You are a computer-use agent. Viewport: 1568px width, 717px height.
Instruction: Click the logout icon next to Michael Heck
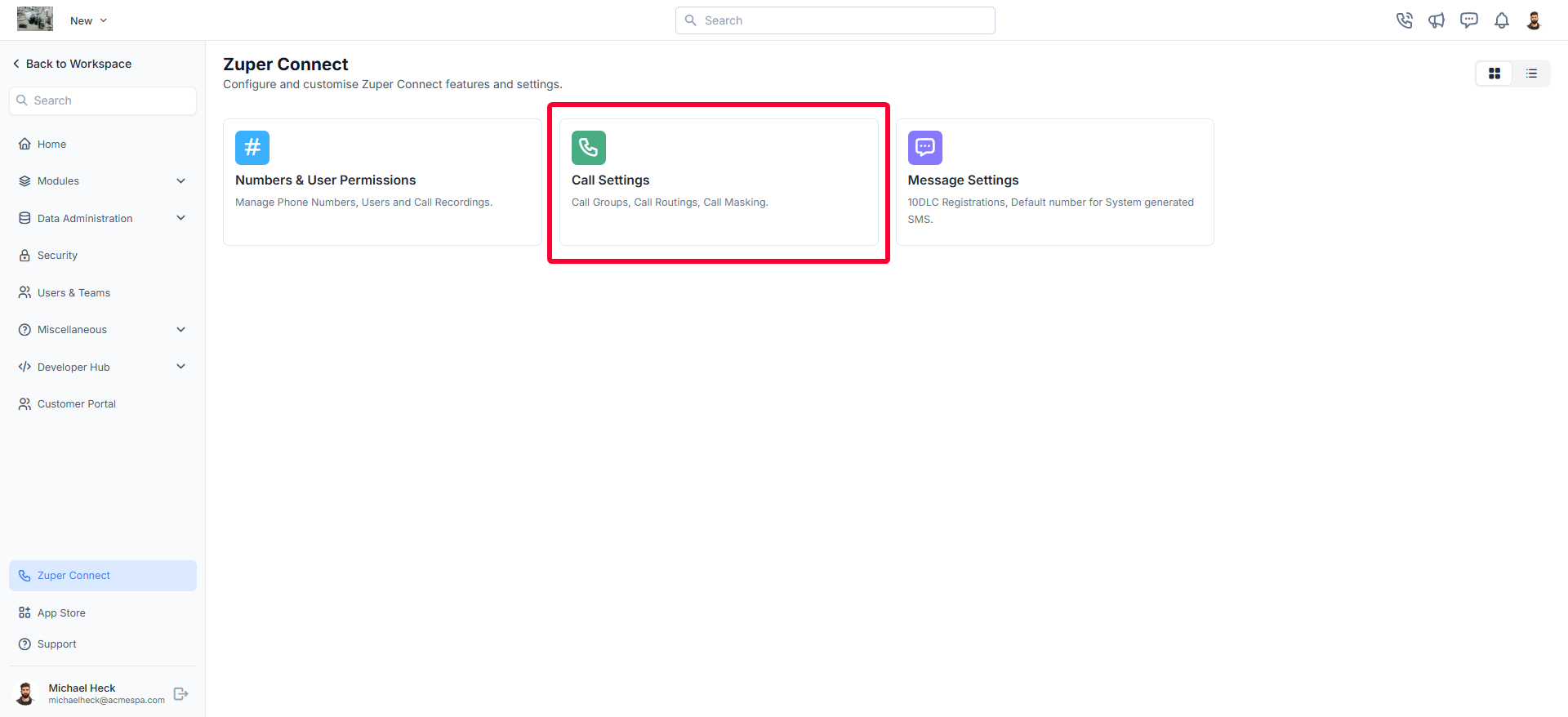point(181,694)
